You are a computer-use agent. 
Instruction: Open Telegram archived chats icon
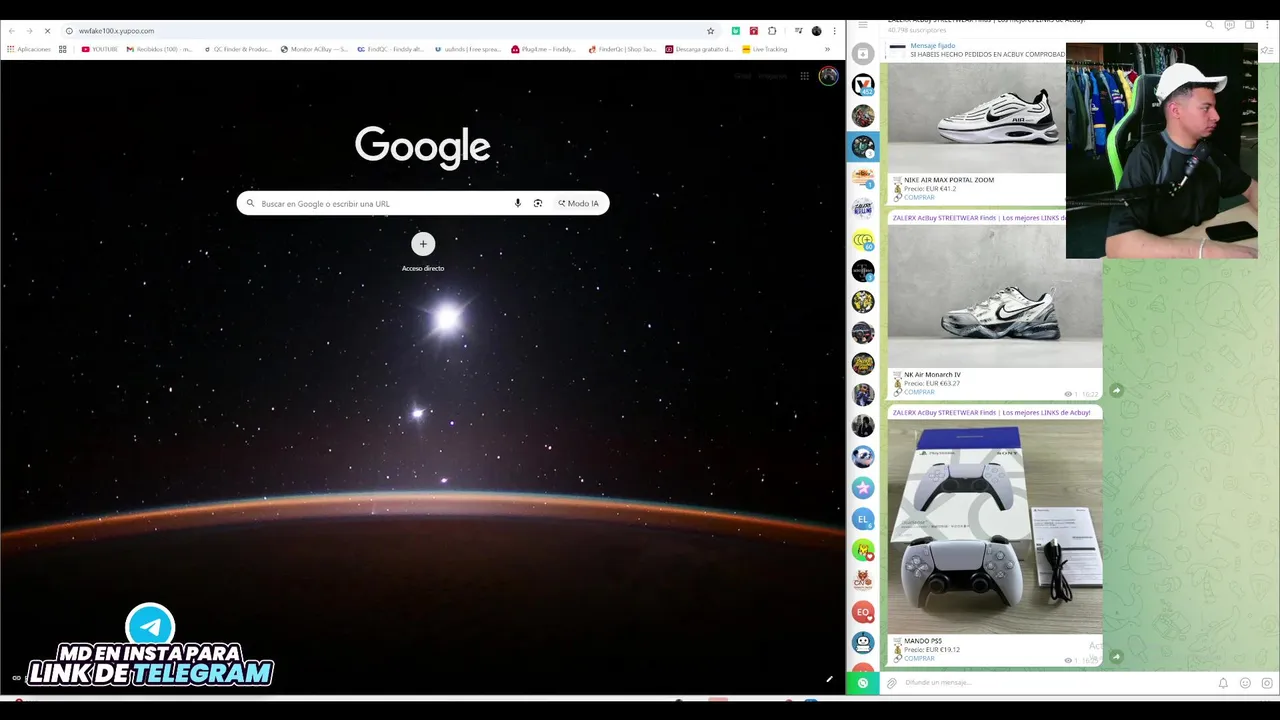point(863,53)
